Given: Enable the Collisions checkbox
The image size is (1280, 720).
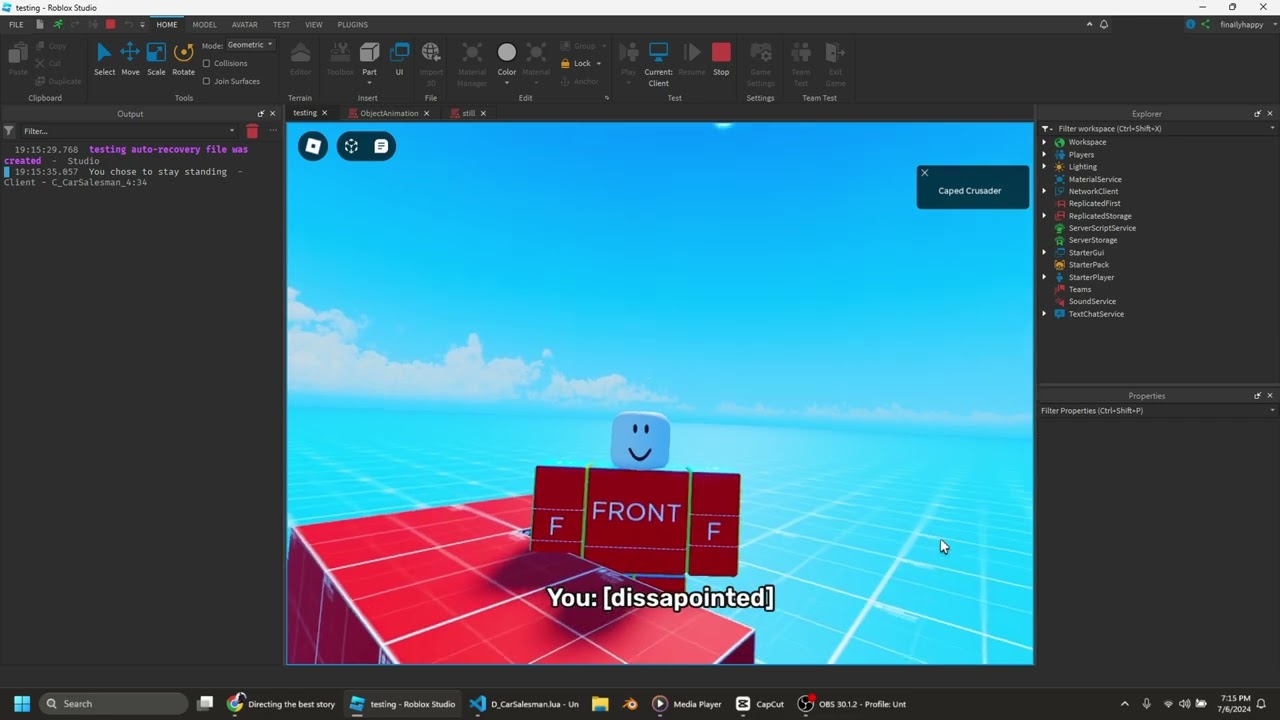Looking at the screenshot, I should coord(206,63).
